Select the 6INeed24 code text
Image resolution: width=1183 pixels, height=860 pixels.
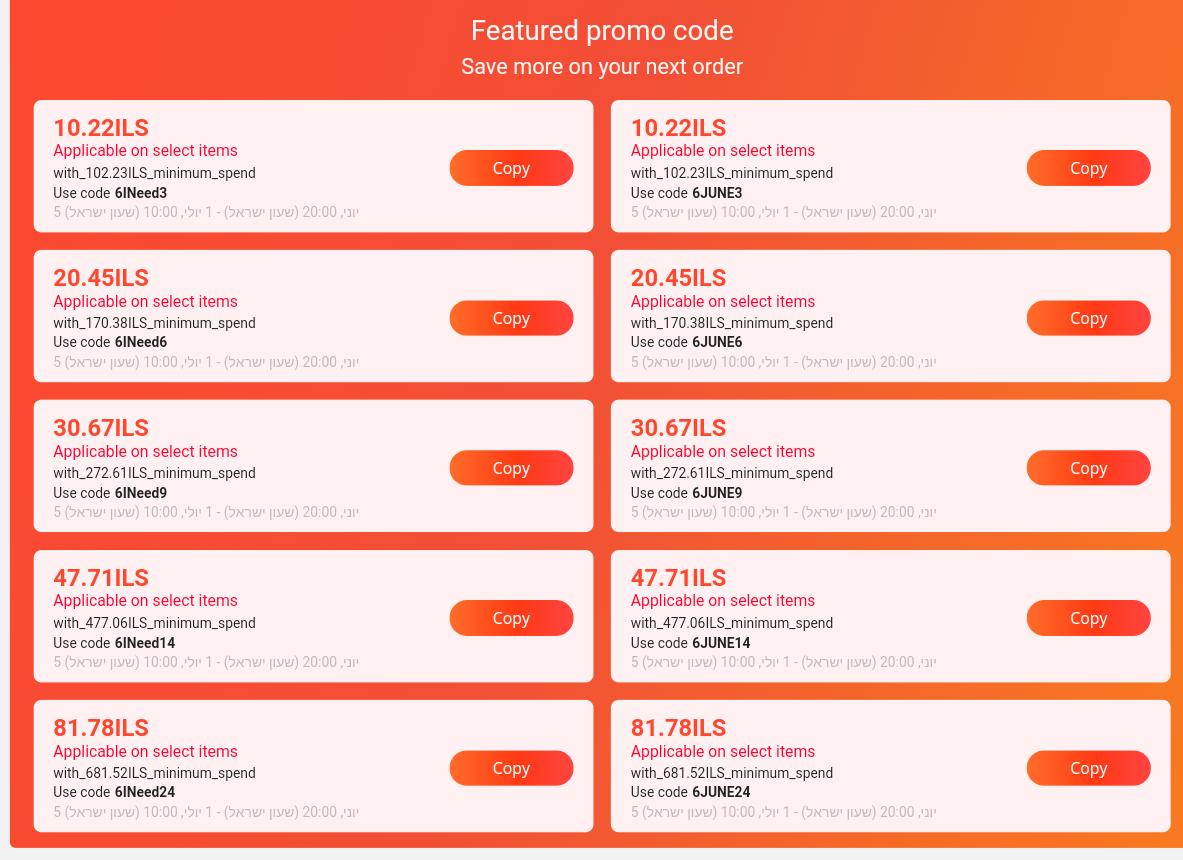145,793
